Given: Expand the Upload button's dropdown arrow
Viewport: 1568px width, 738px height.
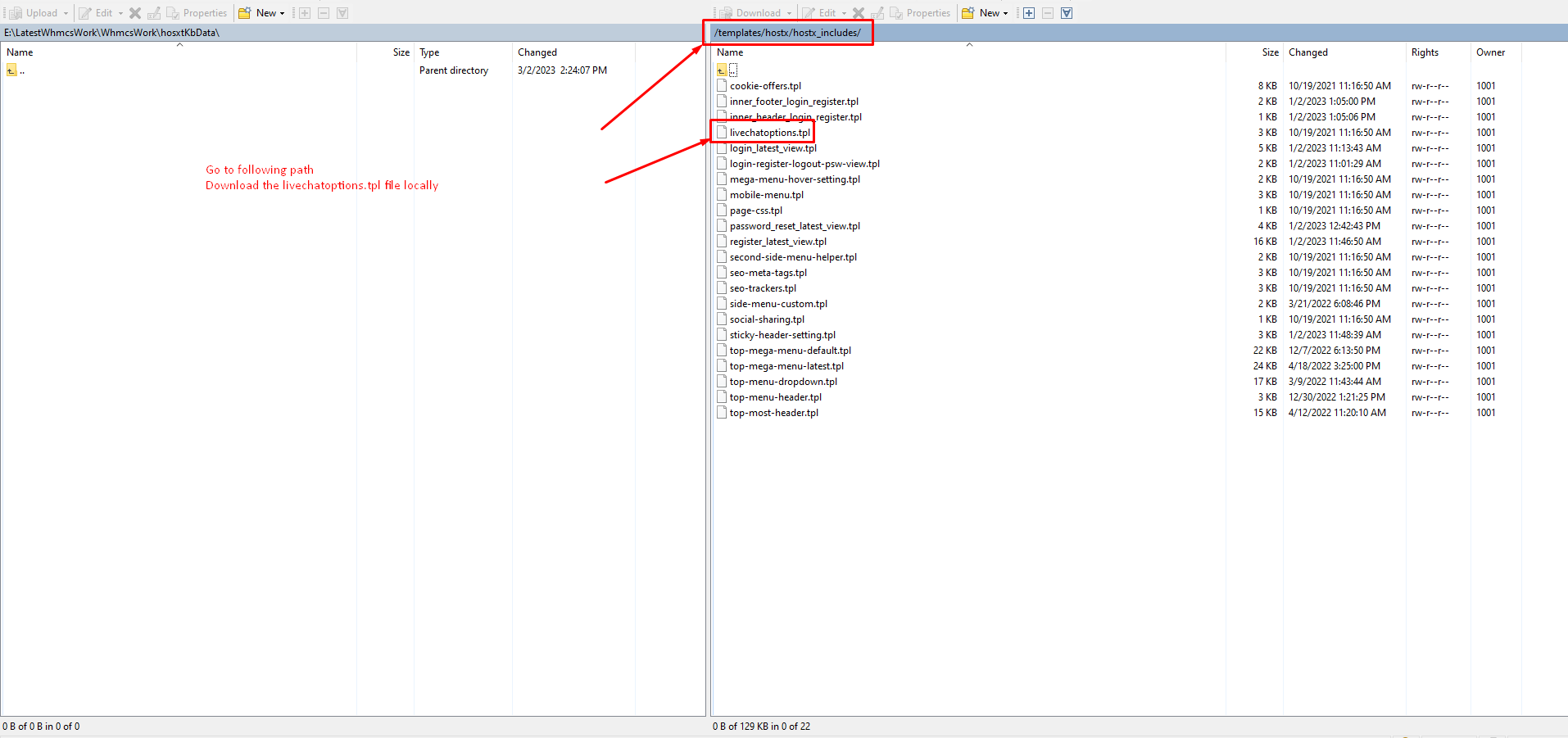Looking at the screenshot, I should (66, 13).
